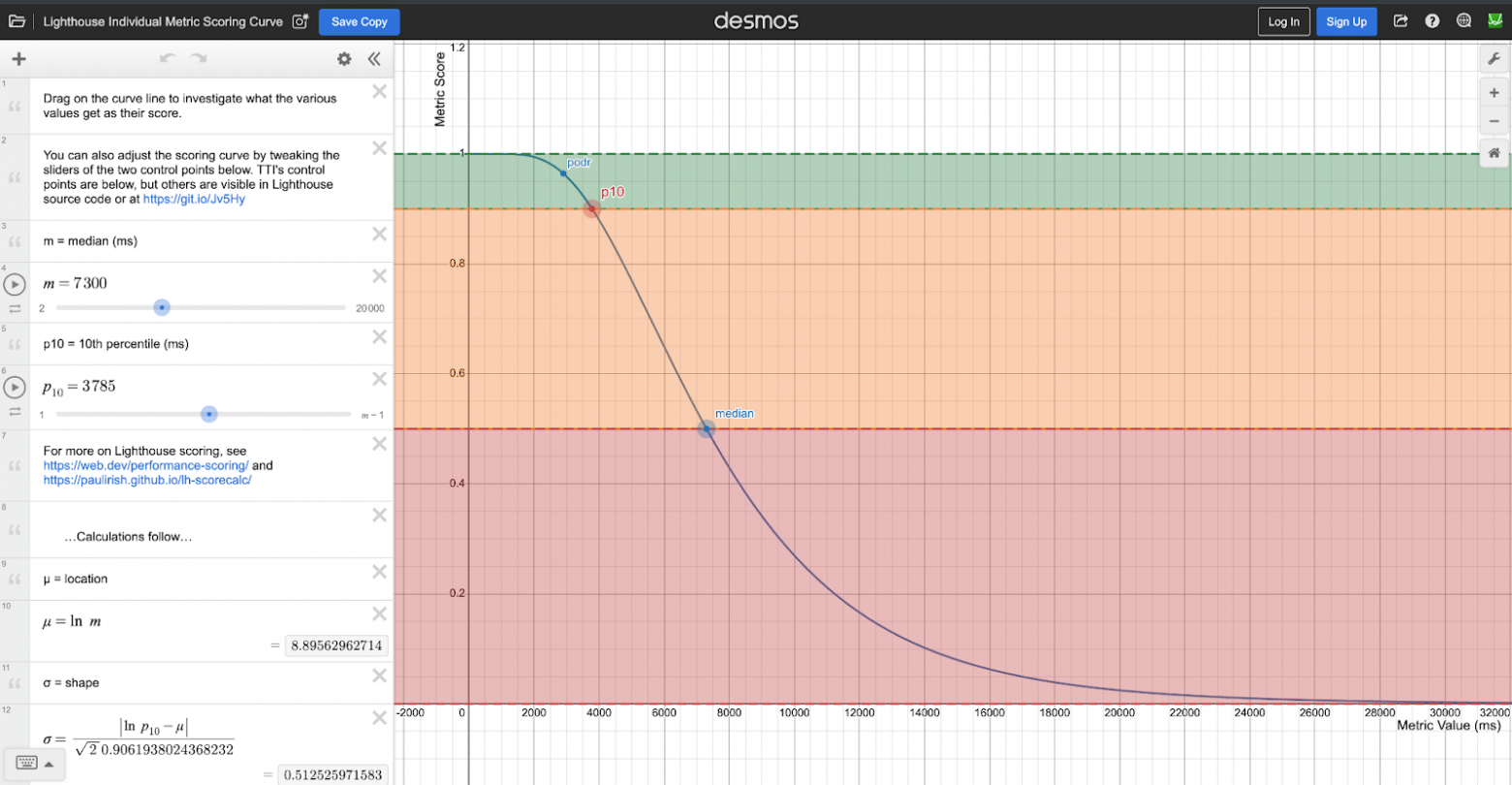The height and width of the screenshot is (785, 1512).
Task: Click the graph thumbnail image icon beside title
Action: [x=299, y=21]
